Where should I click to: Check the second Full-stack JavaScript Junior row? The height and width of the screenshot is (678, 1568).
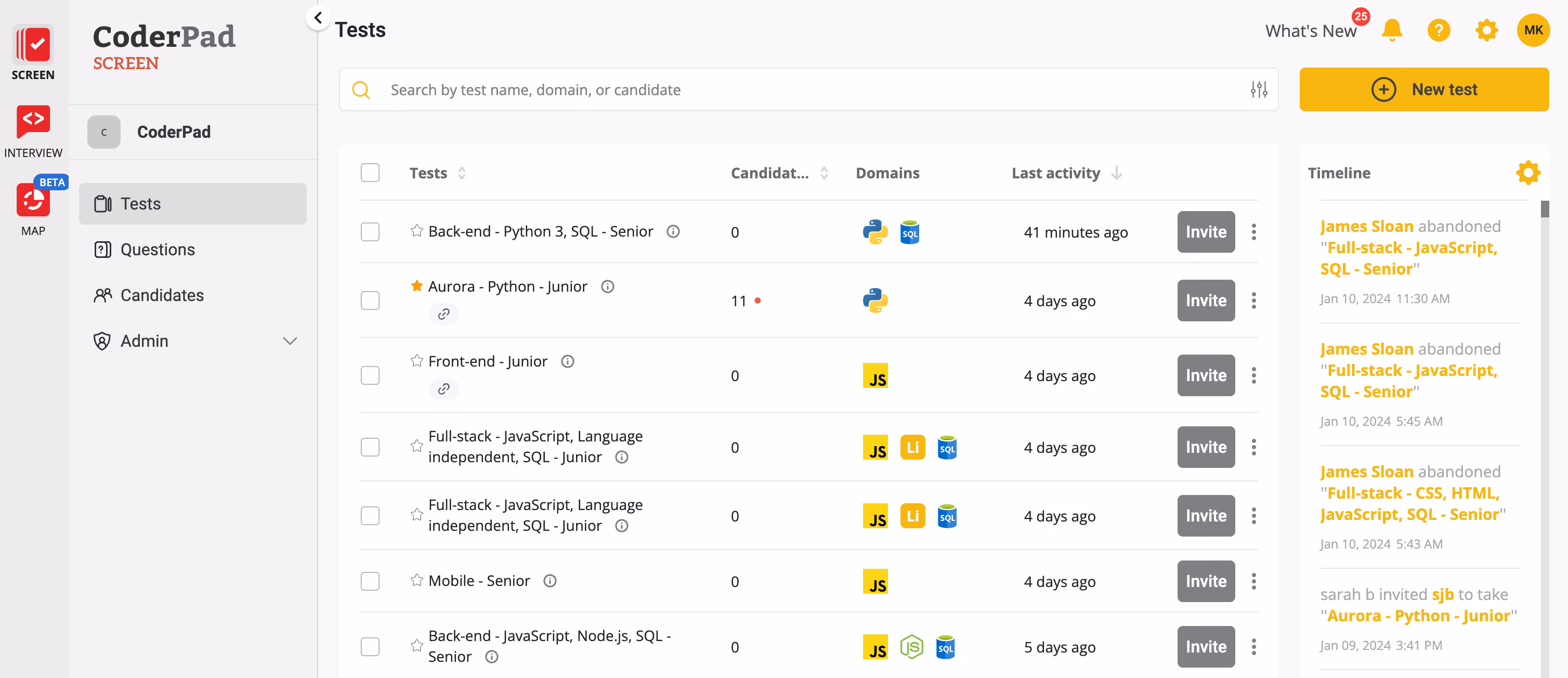(370, 515)
